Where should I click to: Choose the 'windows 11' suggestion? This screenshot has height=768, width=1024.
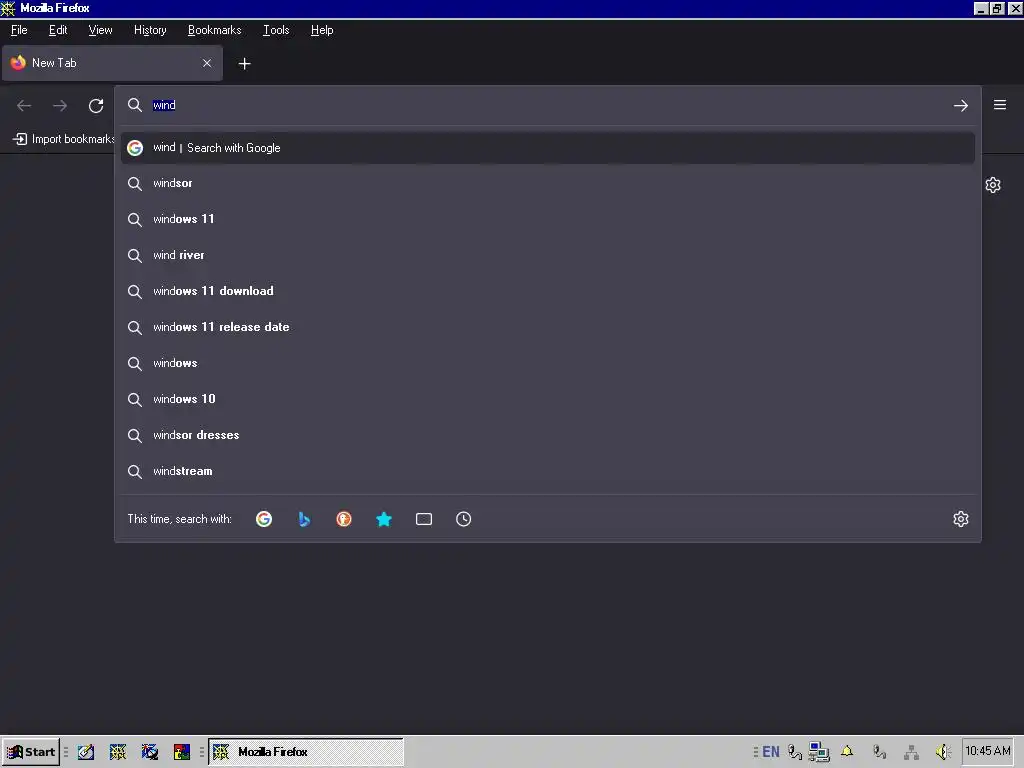coord(547,219)
